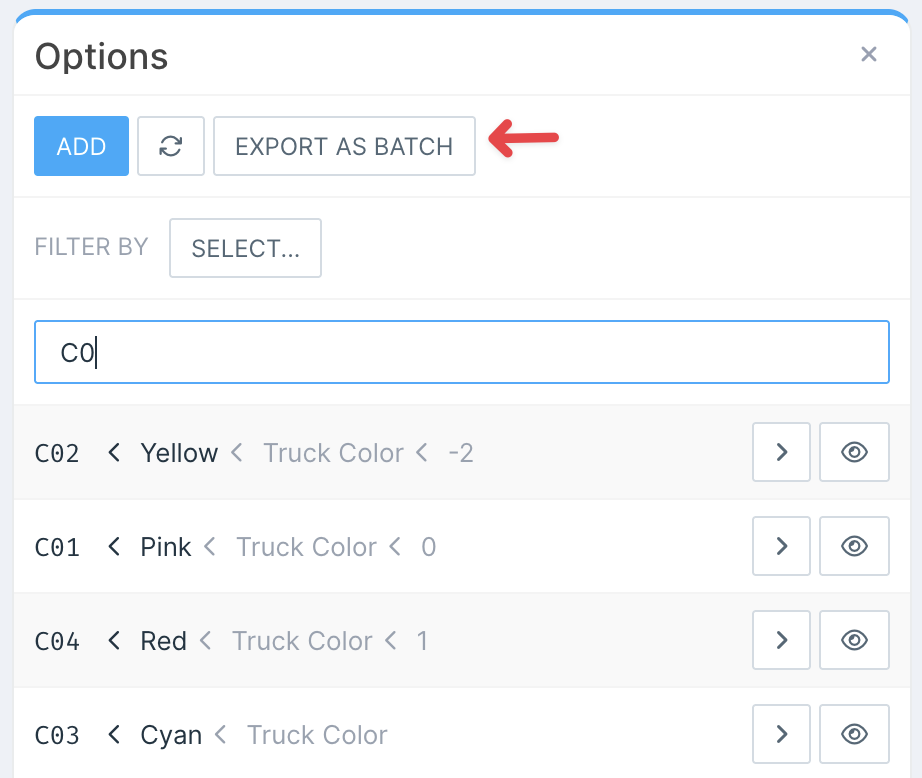Close the Options panel
This screenshot has height=778, width=922.
click(868, 55)
